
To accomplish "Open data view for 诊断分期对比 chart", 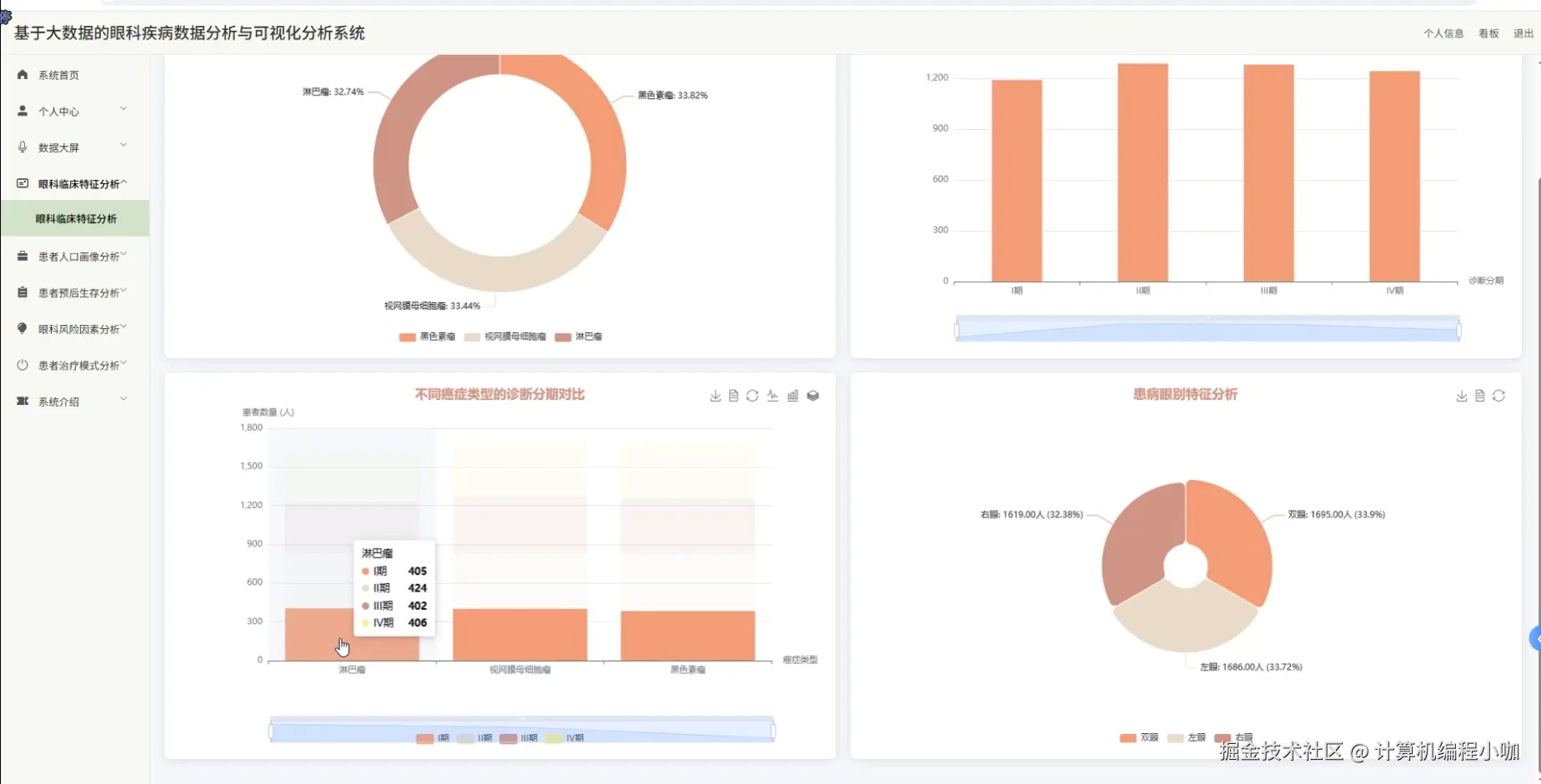I will [x=733, y=396].
